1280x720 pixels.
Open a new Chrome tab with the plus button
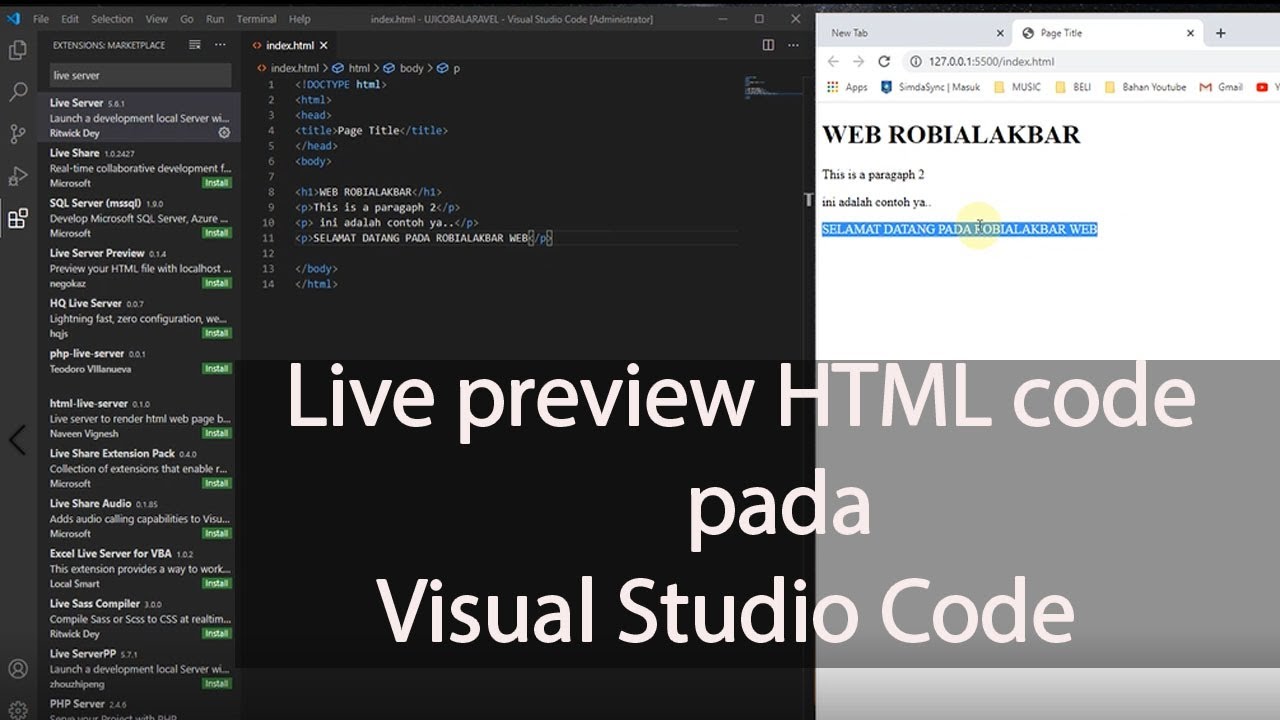click(x=1220, y=33)
